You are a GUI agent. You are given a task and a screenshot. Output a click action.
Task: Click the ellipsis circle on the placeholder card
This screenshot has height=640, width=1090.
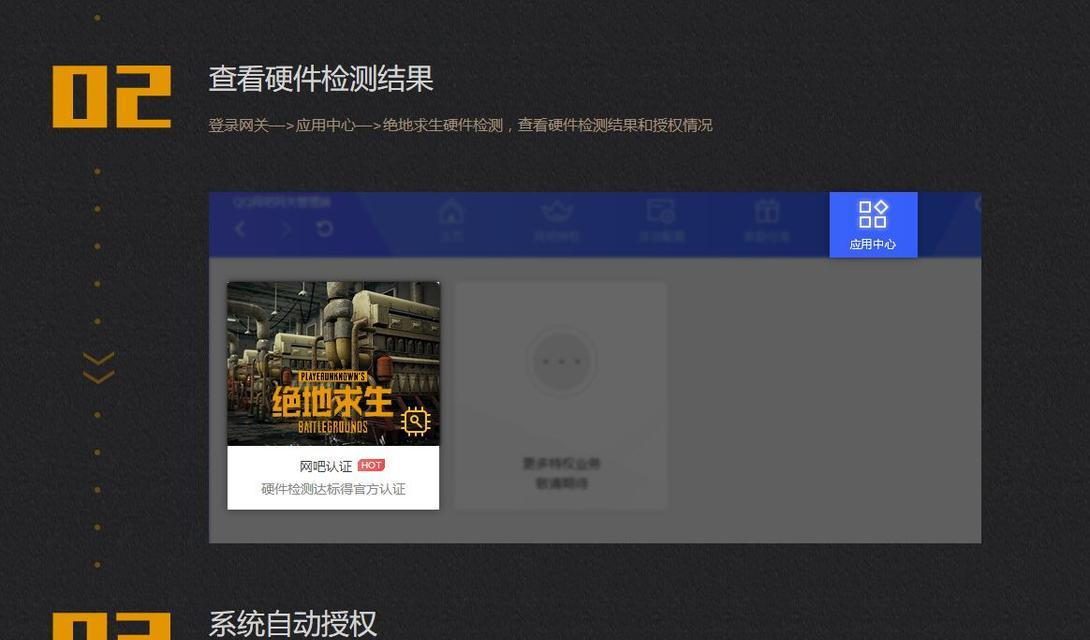click(562, 361)
